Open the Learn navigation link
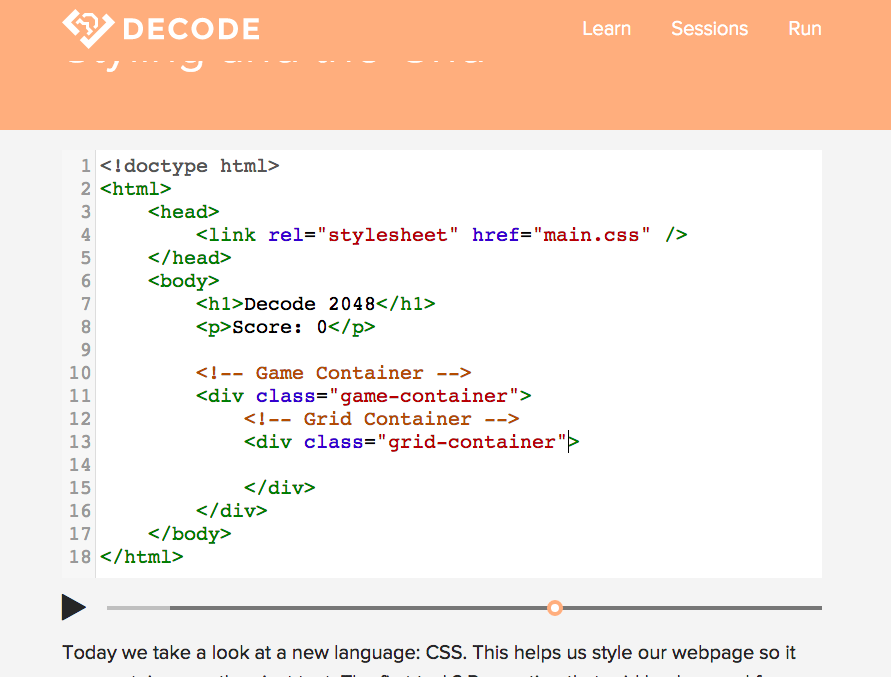891x677 pixels. (606, 28)
